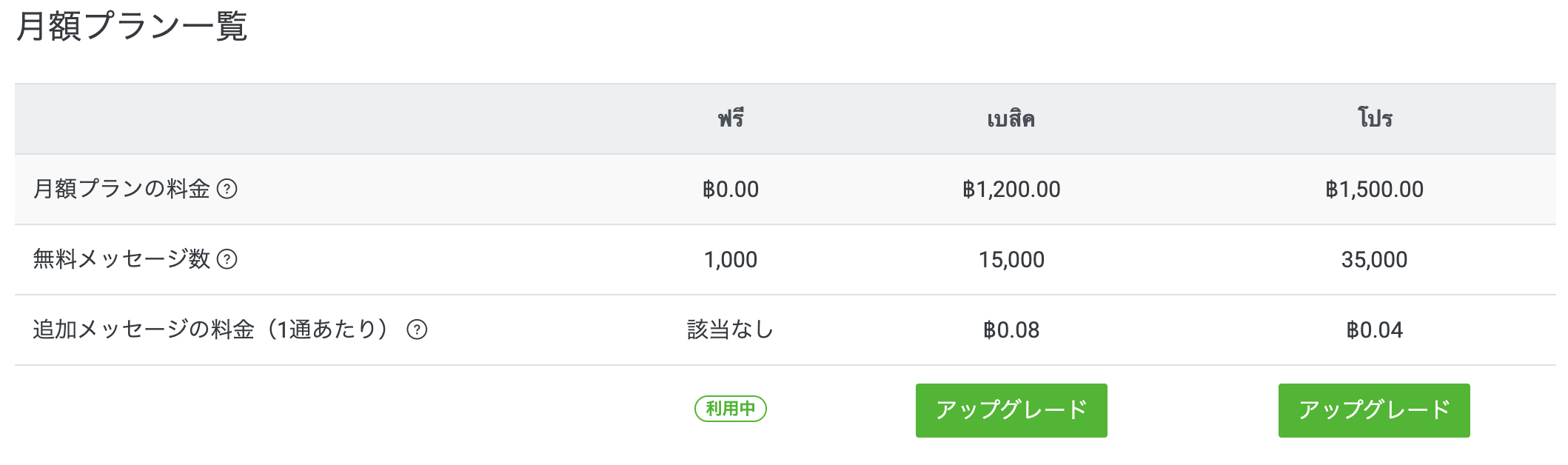This screenshot has width=1568, height=465.
Task: Open help icon beside 月額プランの料金
Action: point(227,190)
